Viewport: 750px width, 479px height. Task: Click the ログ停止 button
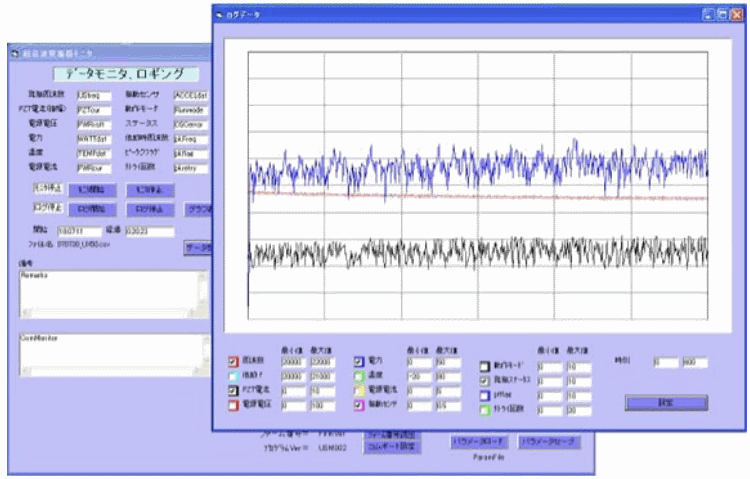pos(150,209)
